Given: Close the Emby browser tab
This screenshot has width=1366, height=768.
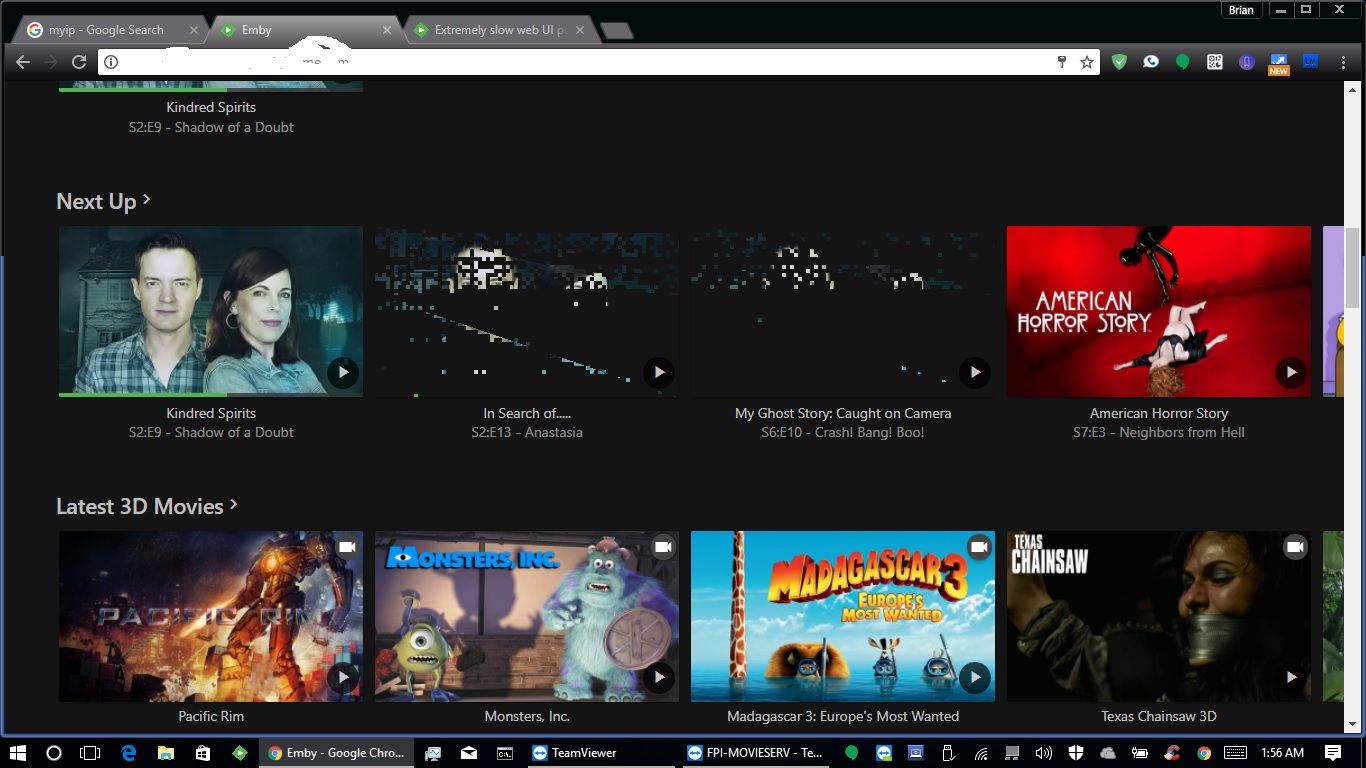Looking at the screenshot, I should 387,30.
